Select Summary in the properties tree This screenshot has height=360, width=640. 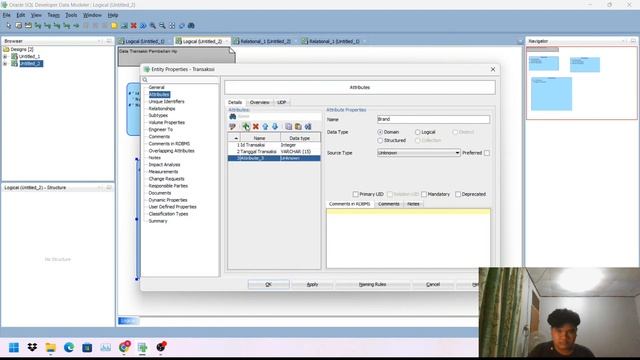pos(158,221)
